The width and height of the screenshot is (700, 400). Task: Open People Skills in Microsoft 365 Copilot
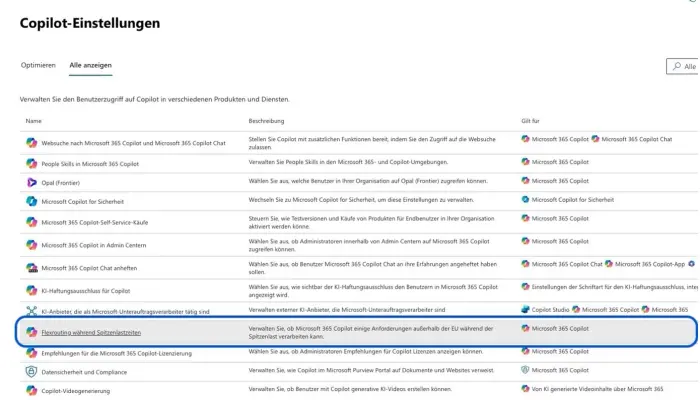tap(90, 164)
